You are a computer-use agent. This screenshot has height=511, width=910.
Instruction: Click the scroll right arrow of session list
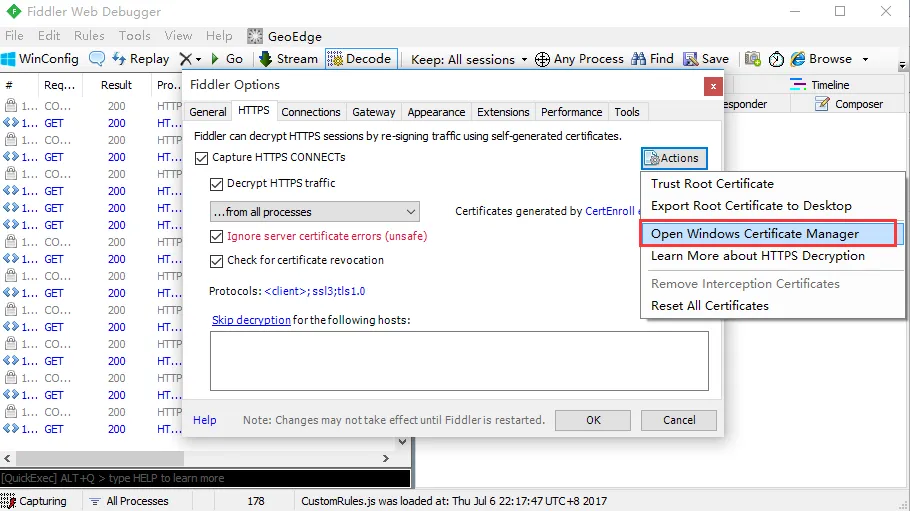[385, 458]
